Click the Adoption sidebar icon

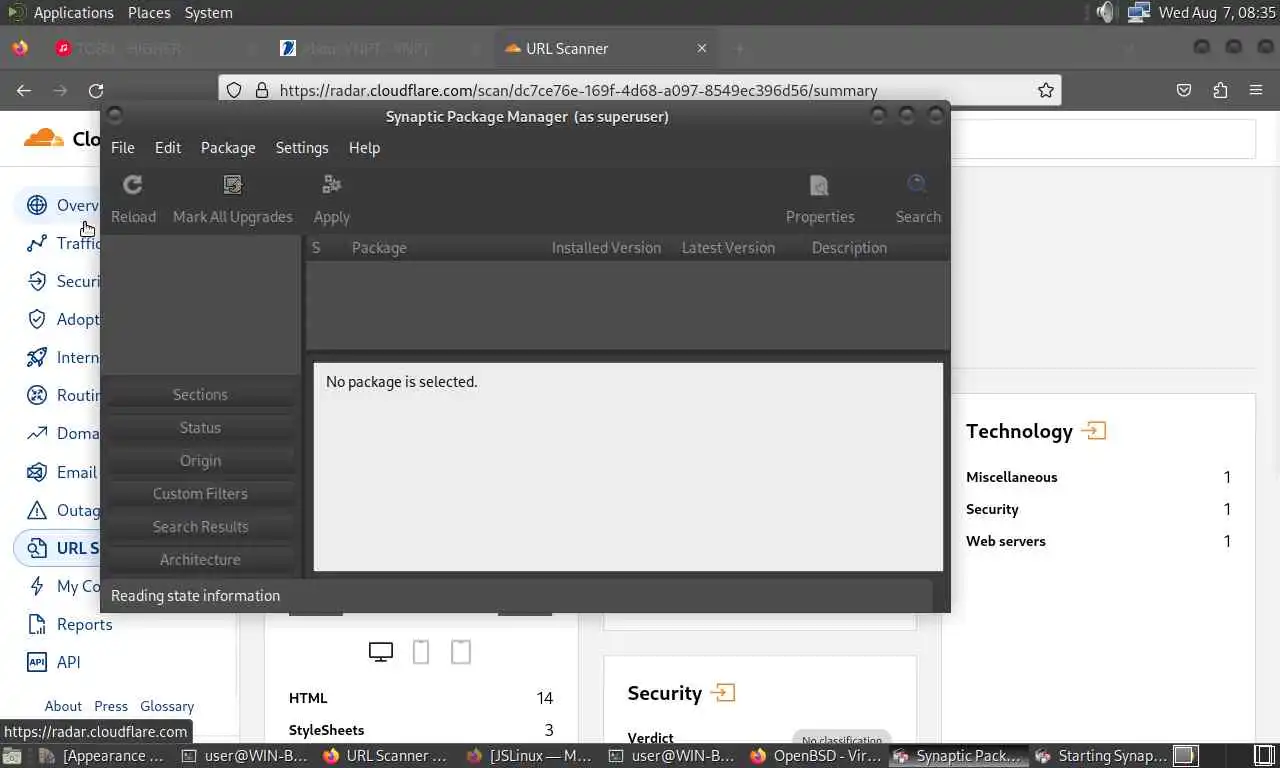coord(37,319)
